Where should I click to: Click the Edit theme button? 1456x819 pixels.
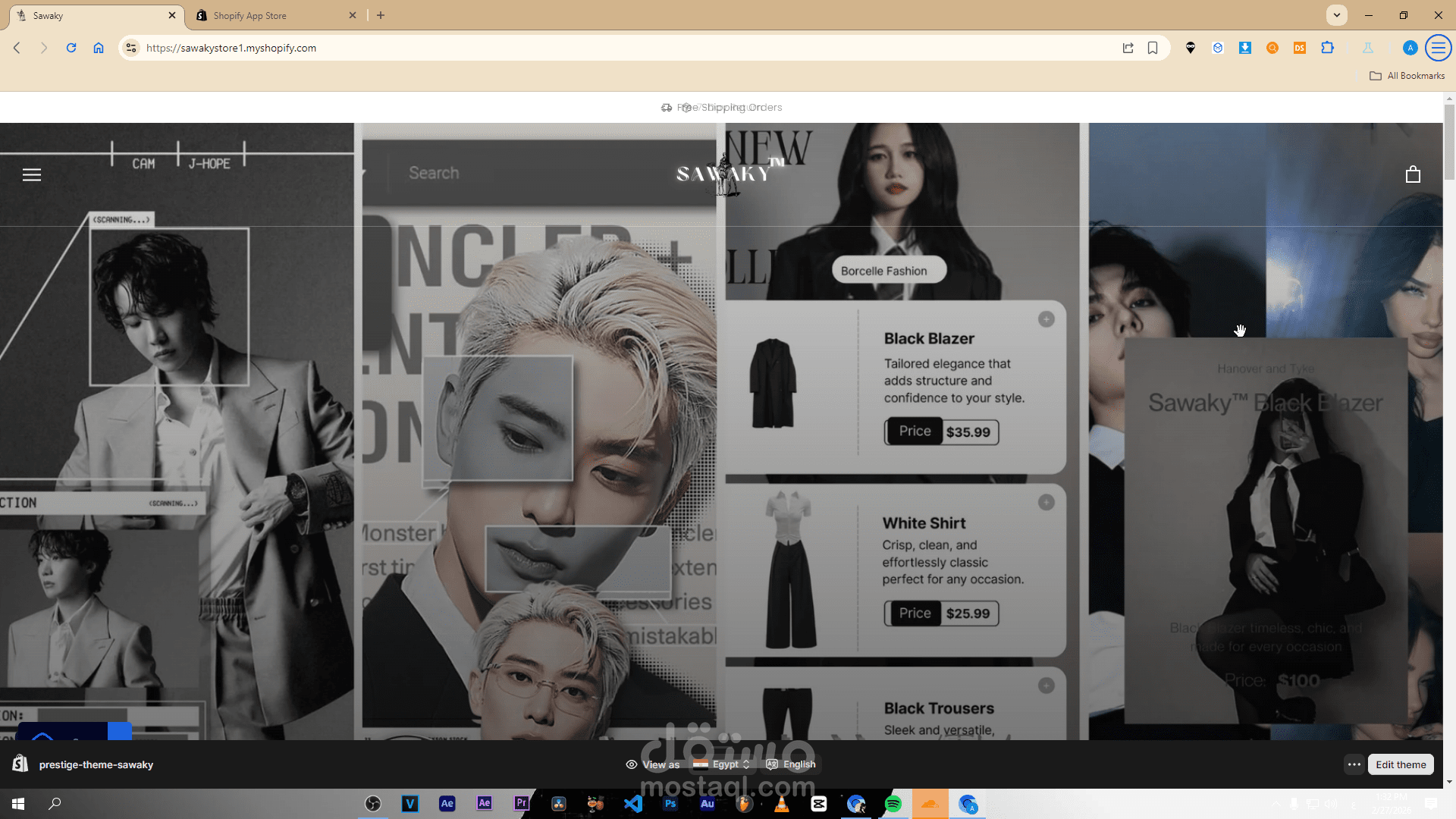[x=1400, y=764]
